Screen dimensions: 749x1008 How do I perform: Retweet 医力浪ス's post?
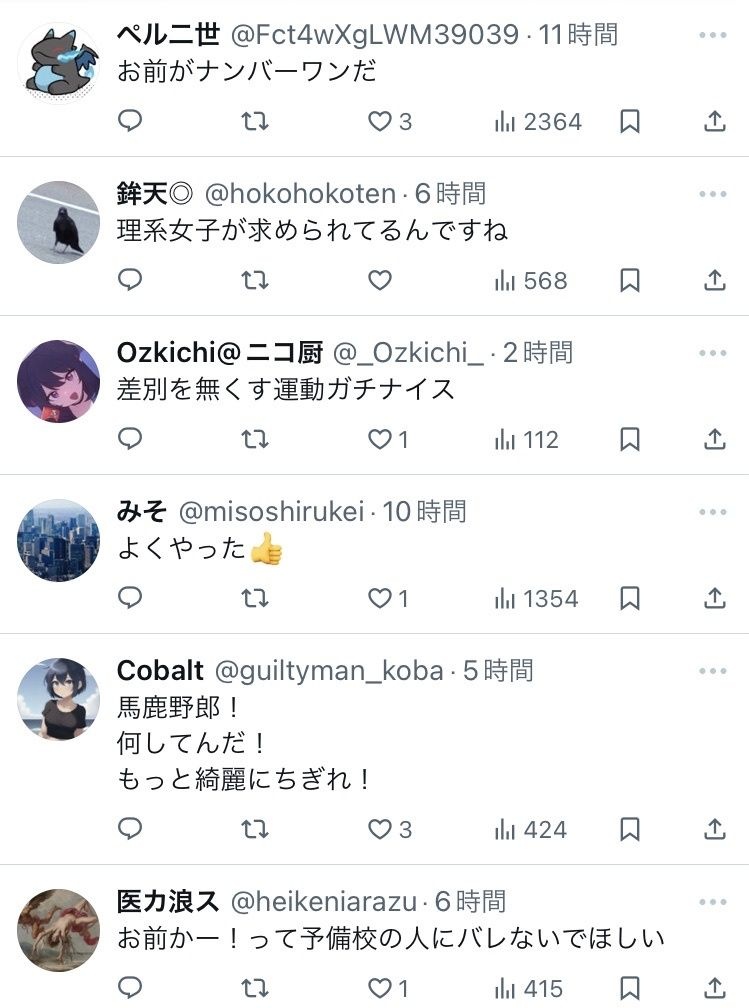[x=255, y=988]
